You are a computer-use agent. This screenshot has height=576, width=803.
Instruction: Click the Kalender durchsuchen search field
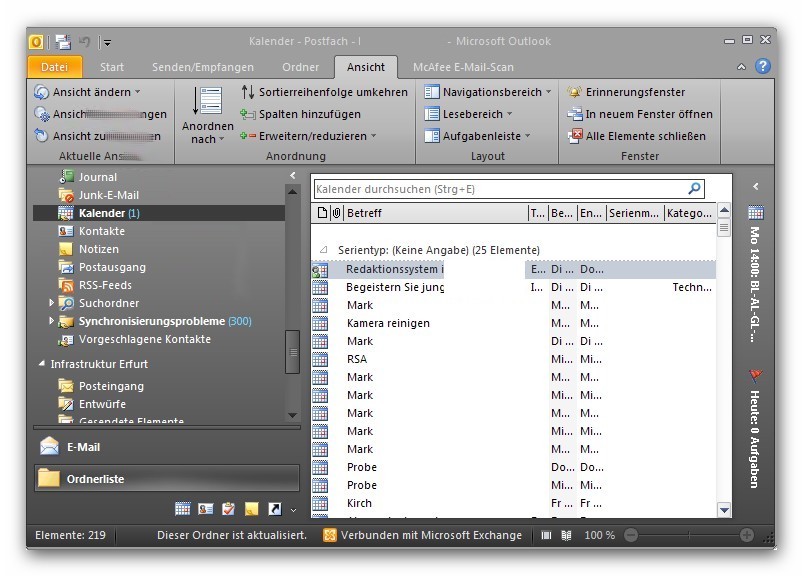click(498, 189)
